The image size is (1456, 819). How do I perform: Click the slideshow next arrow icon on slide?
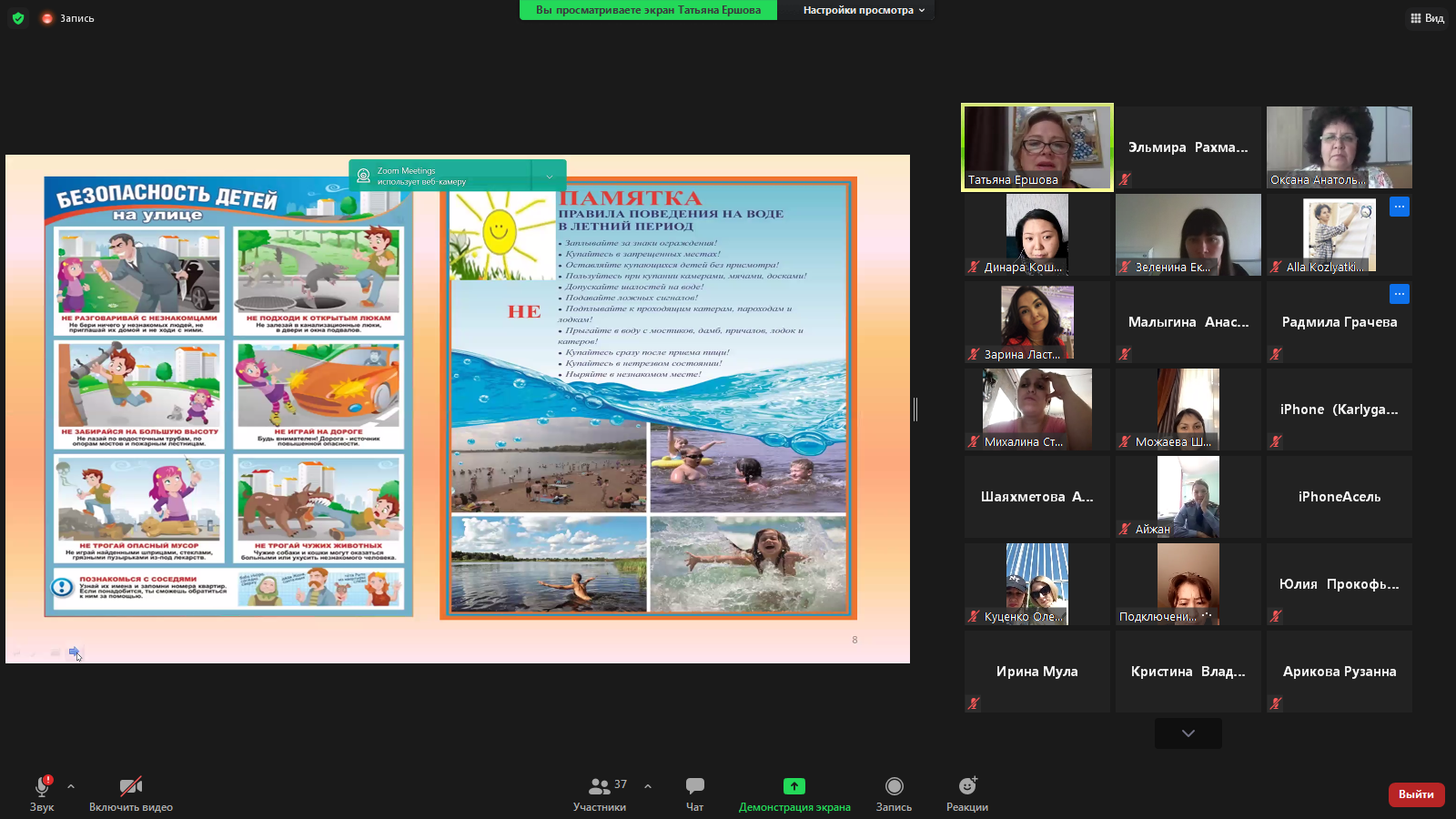coord(75,652)
